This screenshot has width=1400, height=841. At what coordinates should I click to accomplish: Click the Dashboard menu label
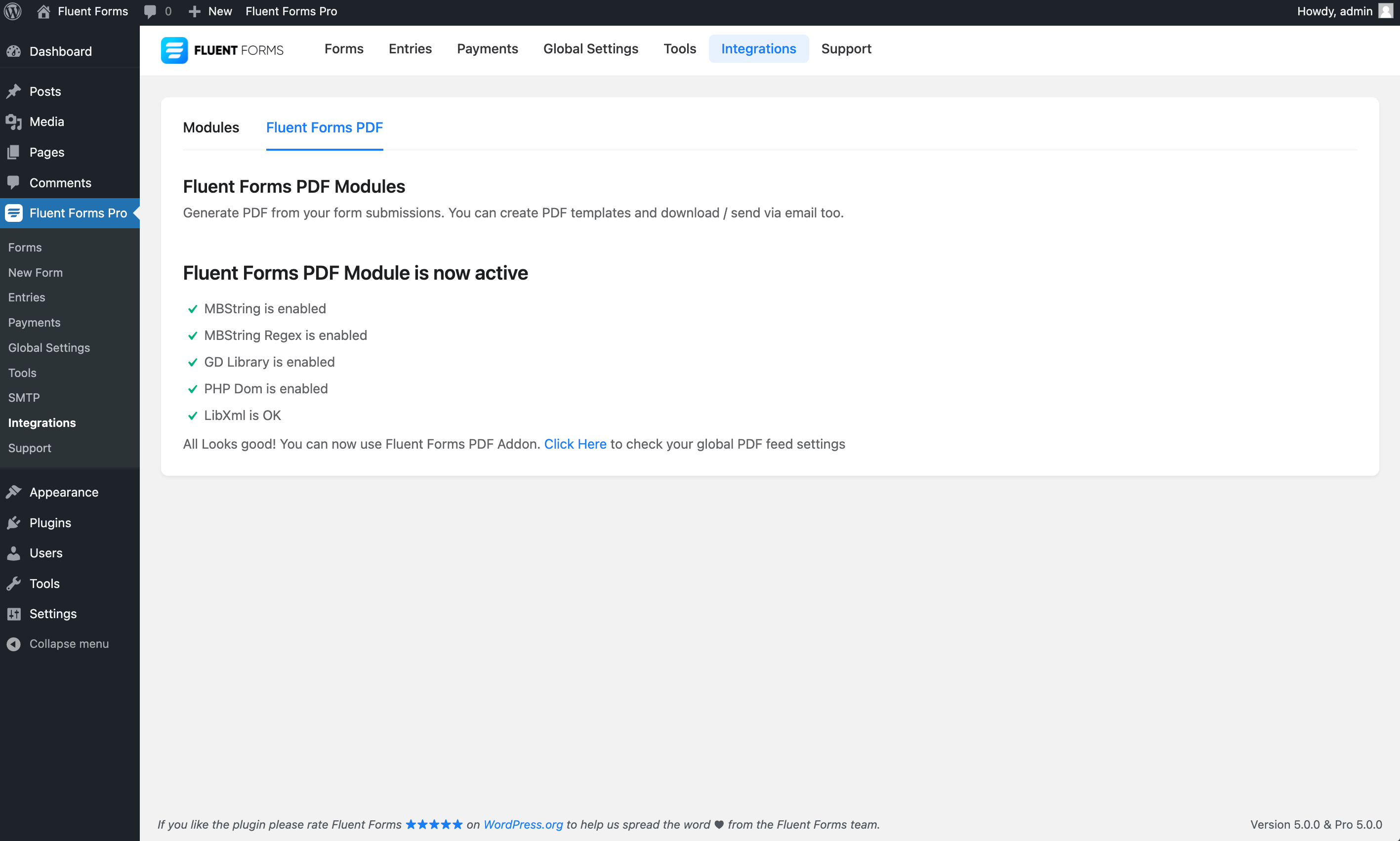pos(61,51)
